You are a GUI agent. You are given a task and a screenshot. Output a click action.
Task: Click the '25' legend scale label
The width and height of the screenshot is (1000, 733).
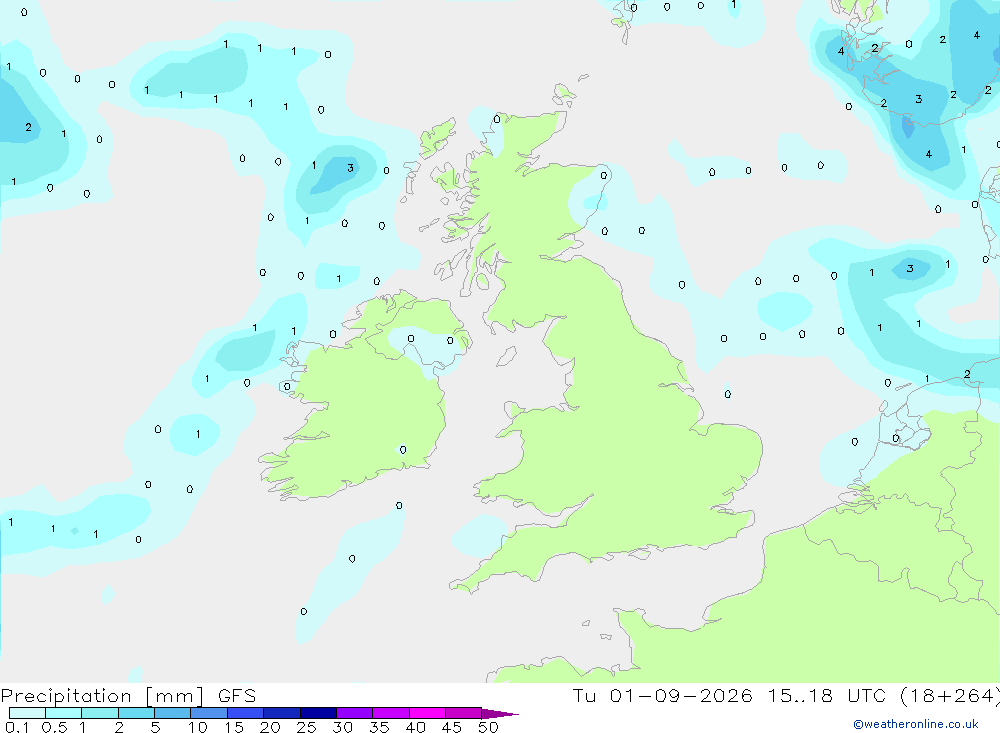tap(306, 727)
